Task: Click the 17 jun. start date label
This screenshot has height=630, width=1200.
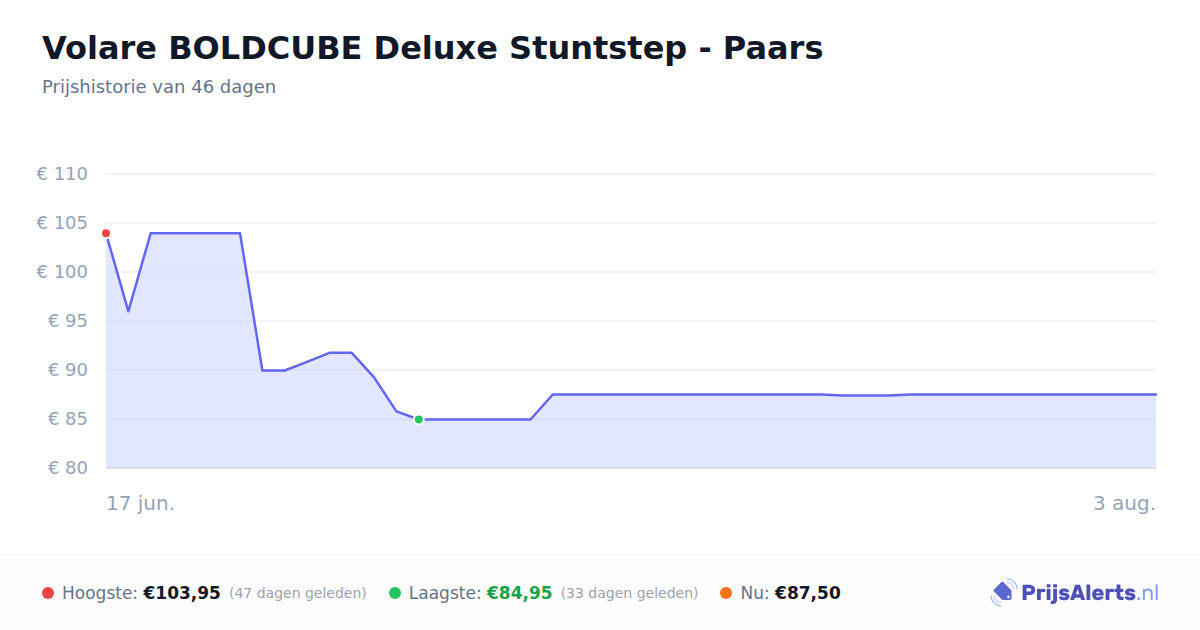Action: pos(141,503)
